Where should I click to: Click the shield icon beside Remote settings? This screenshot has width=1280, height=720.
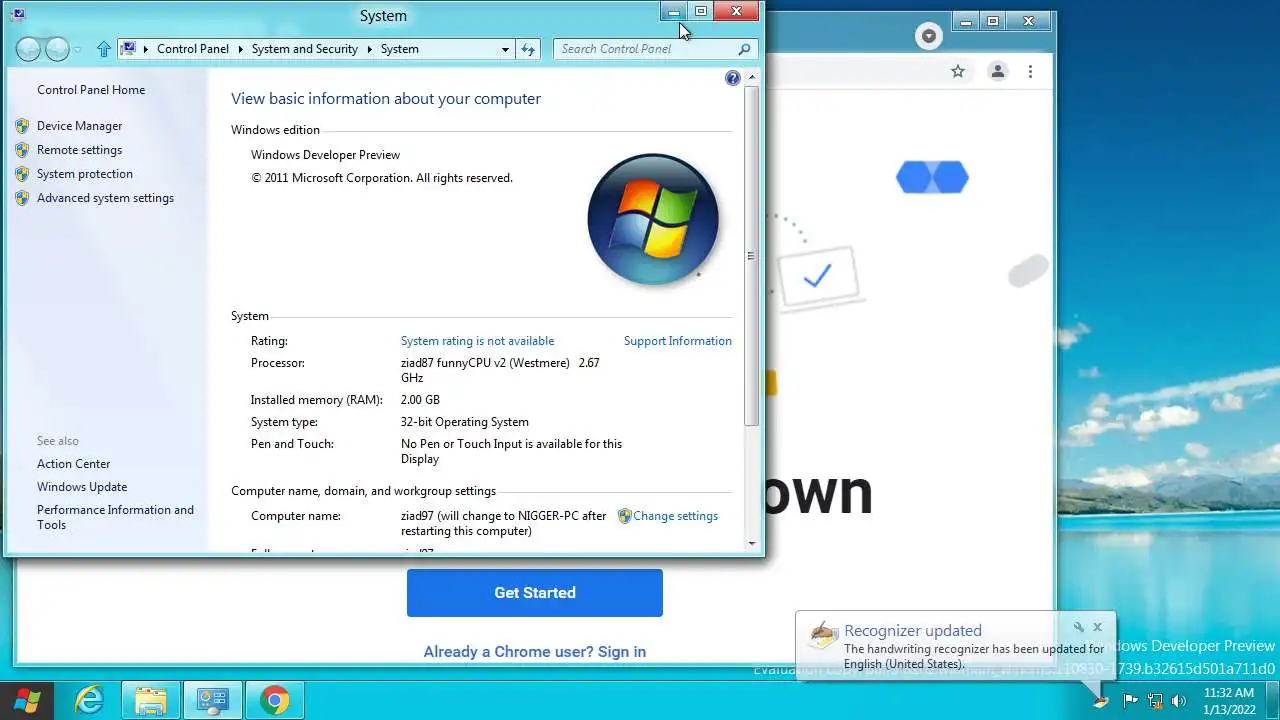click(22, 150)
